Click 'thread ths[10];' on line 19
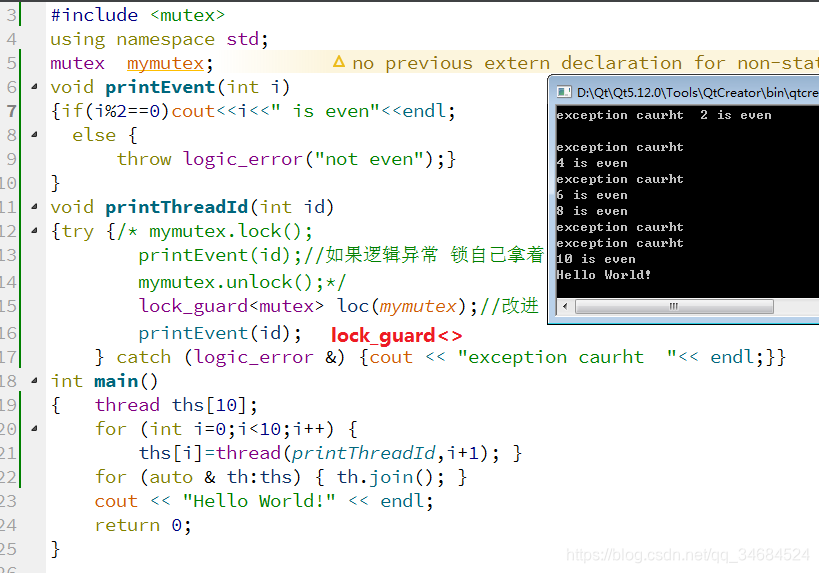 (x=176, y=405)
